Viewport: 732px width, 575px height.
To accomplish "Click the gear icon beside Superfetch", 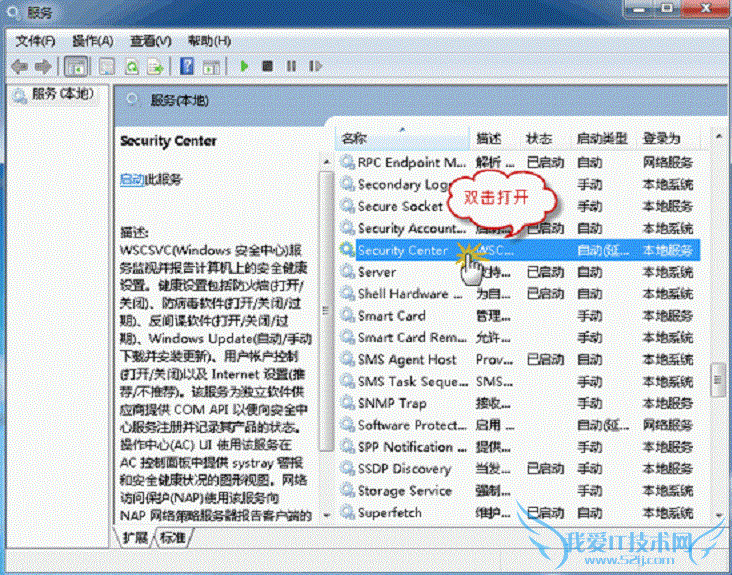I will [347, 512].
